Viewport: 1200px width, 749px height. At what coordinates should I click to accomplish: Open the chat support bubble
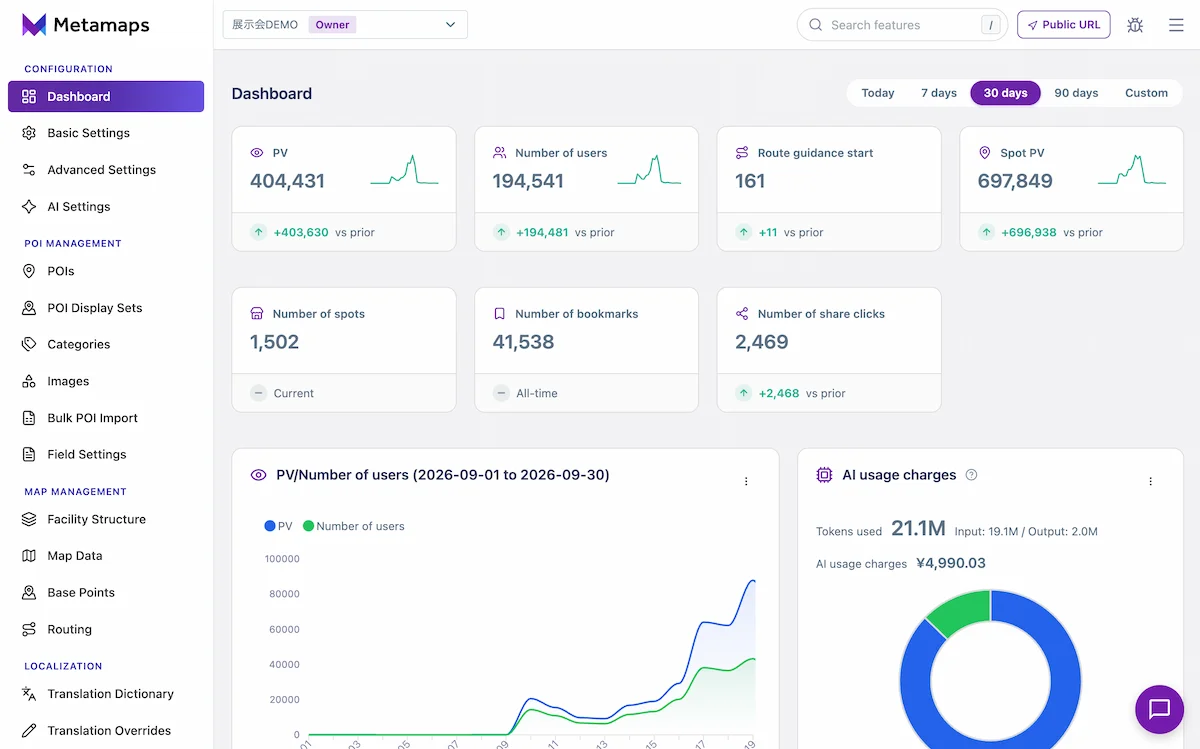tap(1159, 709)
